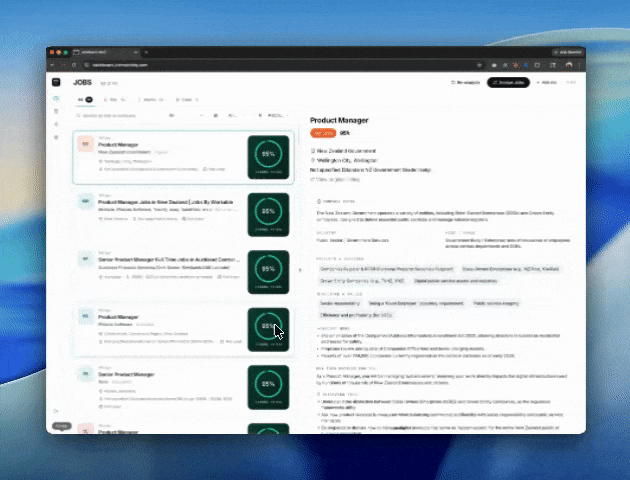Click the faint text button right of Add Job
This screenshot has width=630, height=480.
pyautogui.click(x=571, y=82)
